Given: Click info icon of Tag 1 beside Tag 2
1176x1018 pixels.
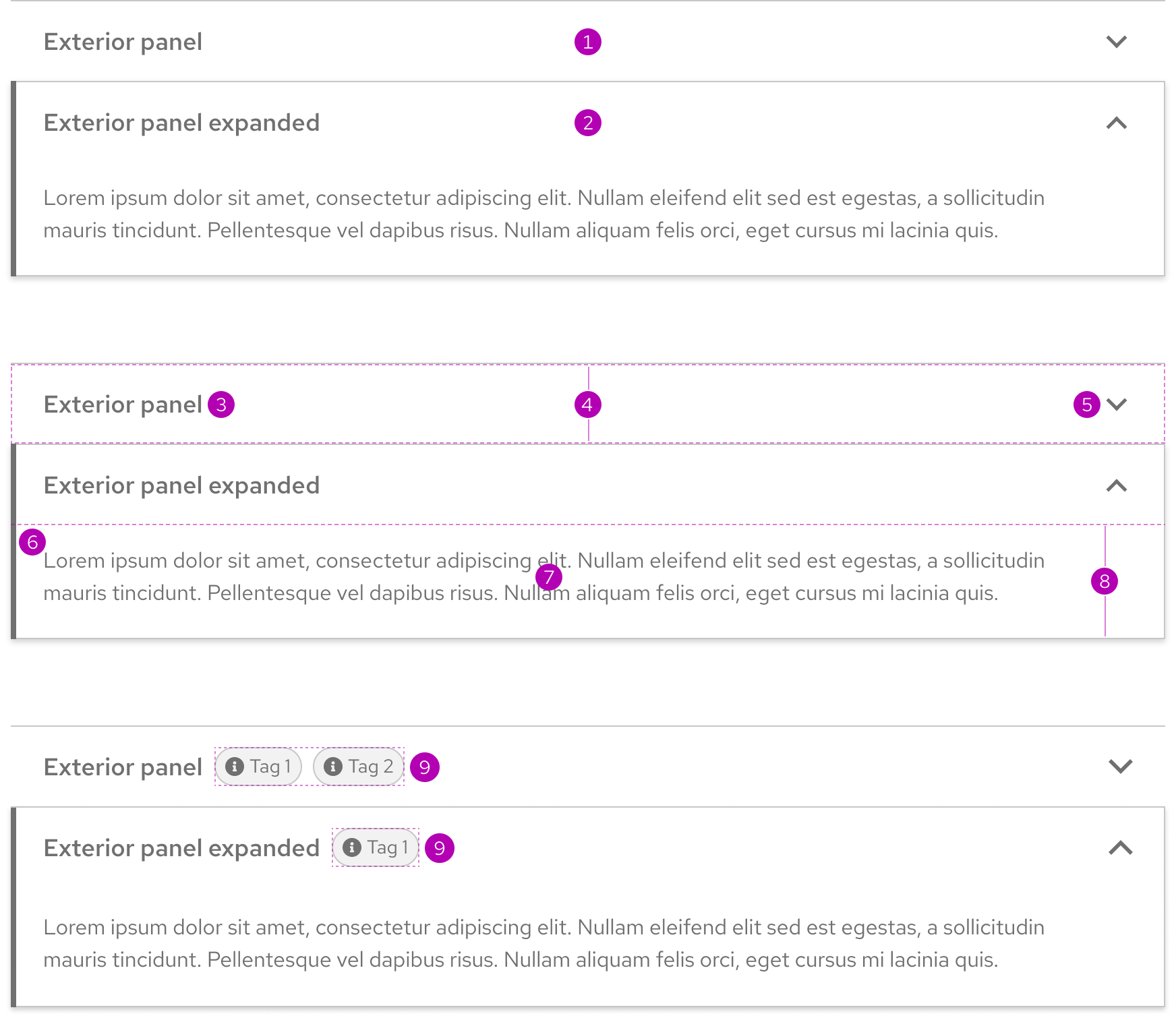Looking at the screenshot, I should (x=234, y=767).
